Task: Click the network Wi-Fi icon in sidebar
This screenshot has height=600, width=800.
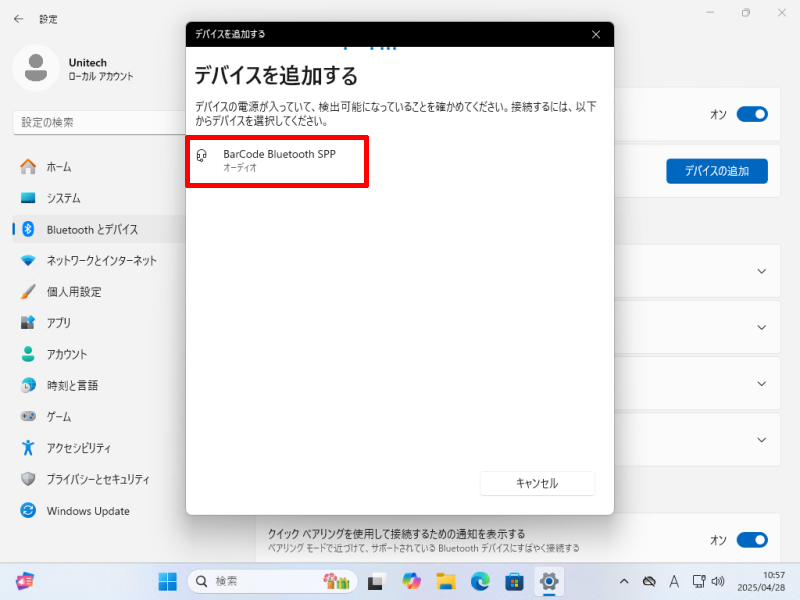Action: coord(28,260)
